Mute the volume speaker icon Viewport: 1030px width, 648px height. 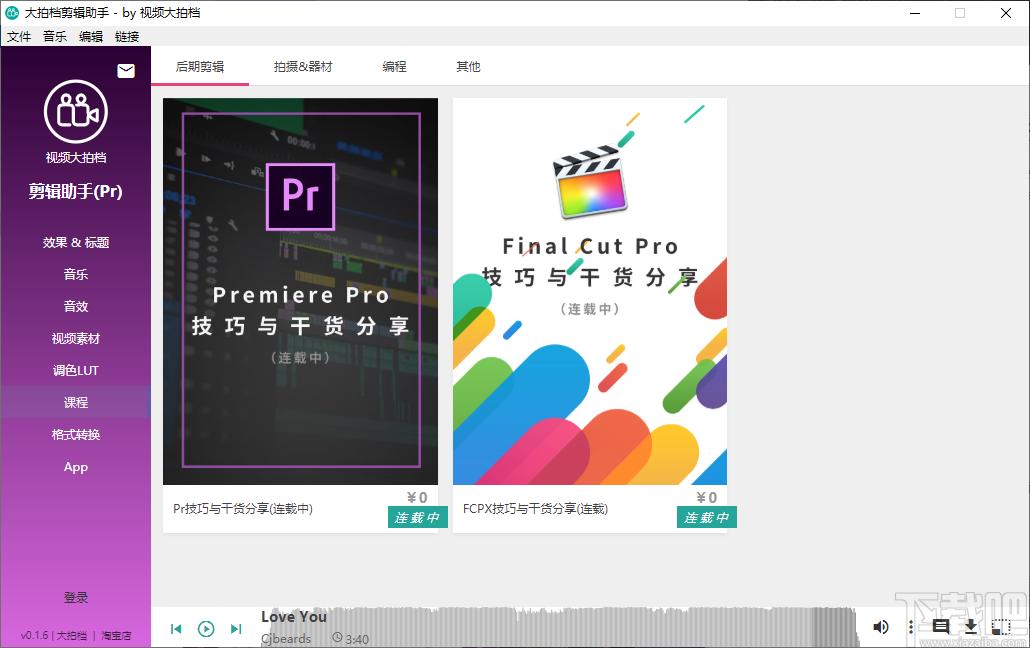tap(880, 627)
